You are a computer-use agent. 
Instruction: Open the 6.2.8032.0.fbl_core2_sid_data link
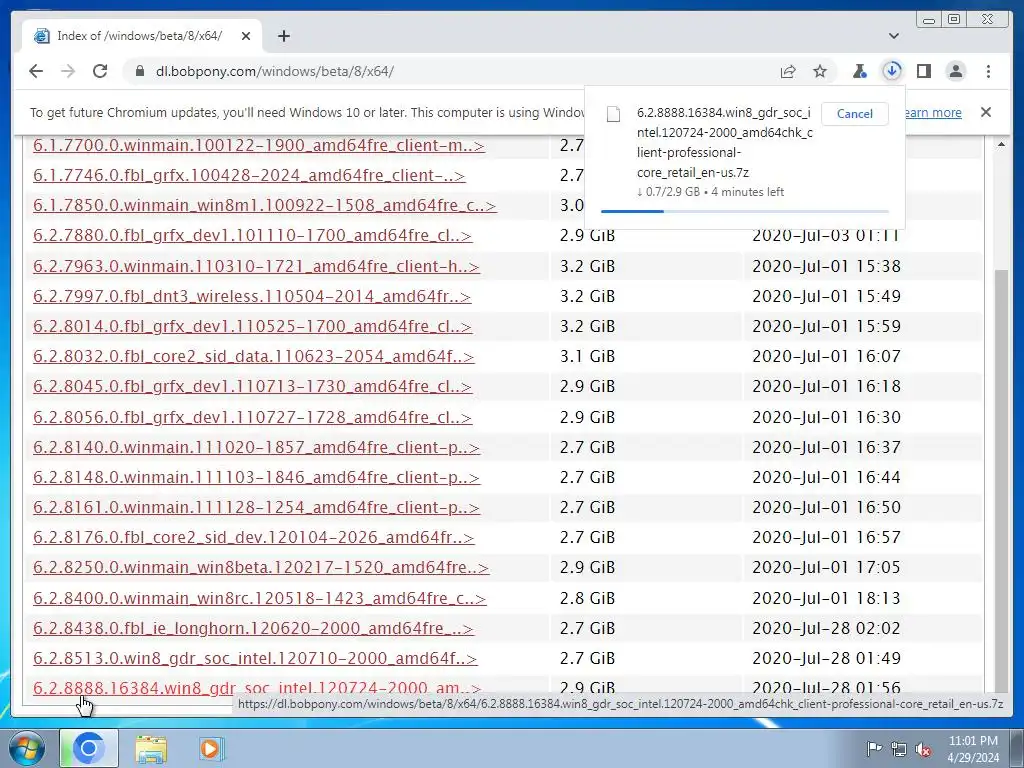tap(253, 357)
